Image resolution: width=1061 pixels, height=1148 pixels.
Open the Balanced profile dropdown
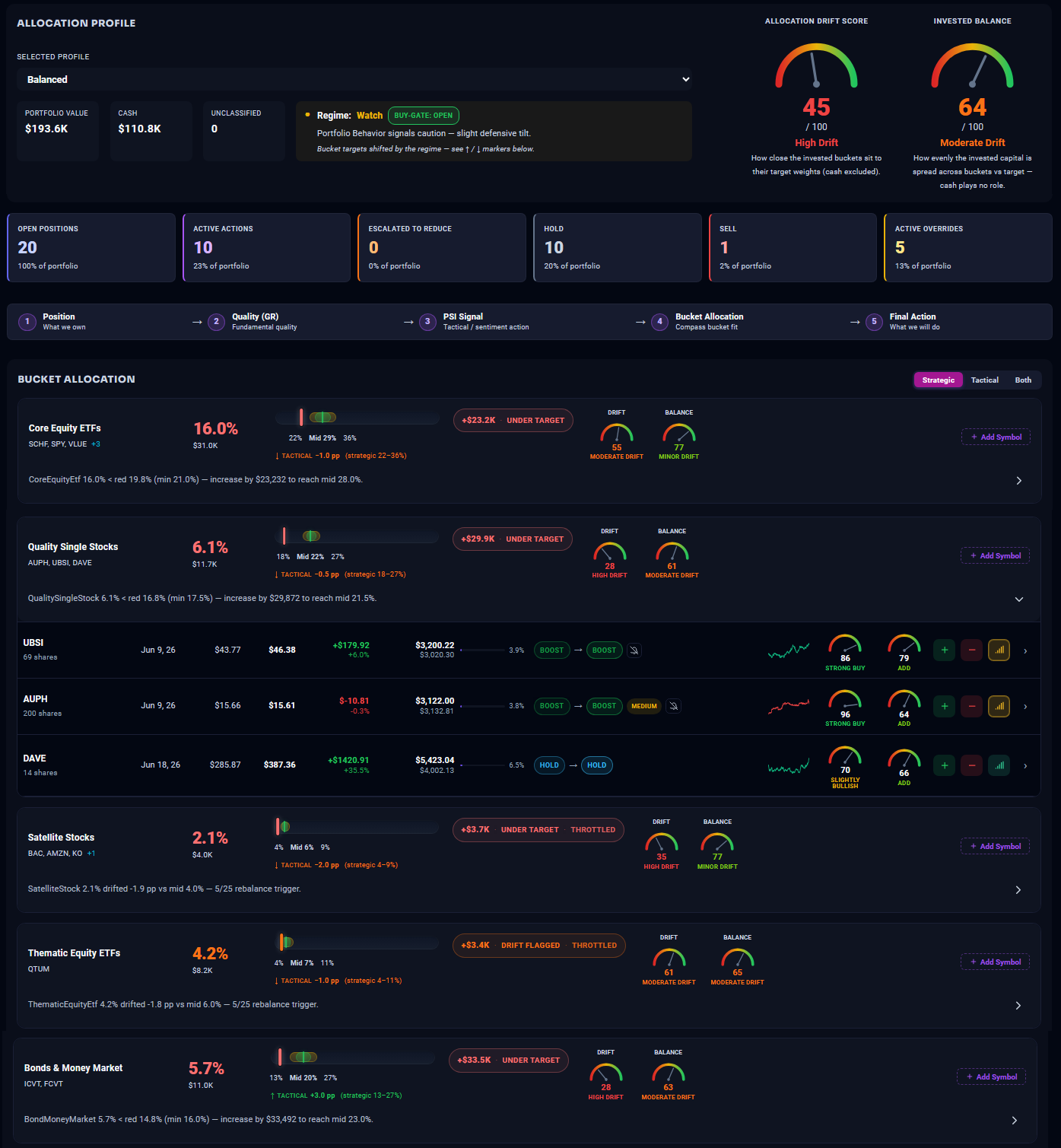(x=354, y=79)
